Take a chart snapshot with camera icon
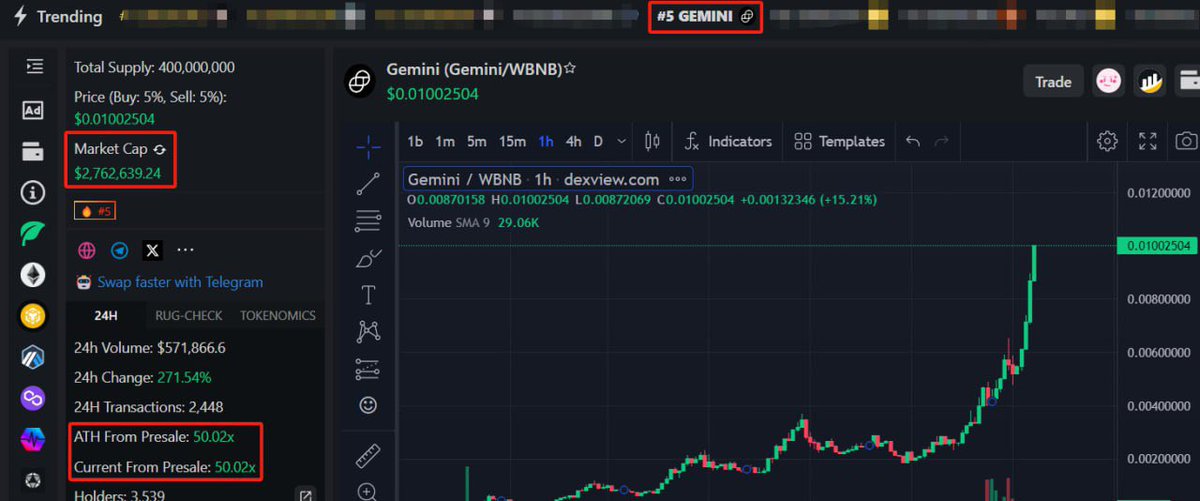Image resolution: width=1200 pixels, height=501 pixels. [1186, 141]
